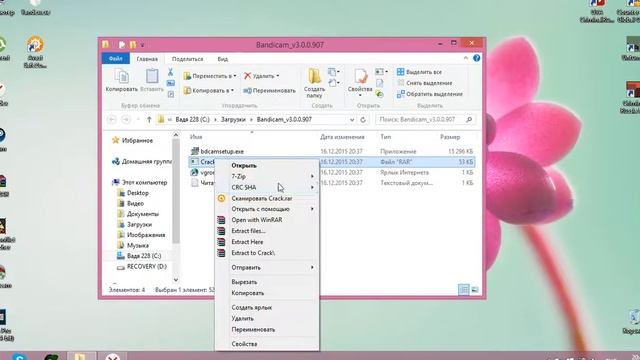This screenshot has height=360, width=640.
Task: Open the File (Файл) ribbon tab
Action: 116,59
